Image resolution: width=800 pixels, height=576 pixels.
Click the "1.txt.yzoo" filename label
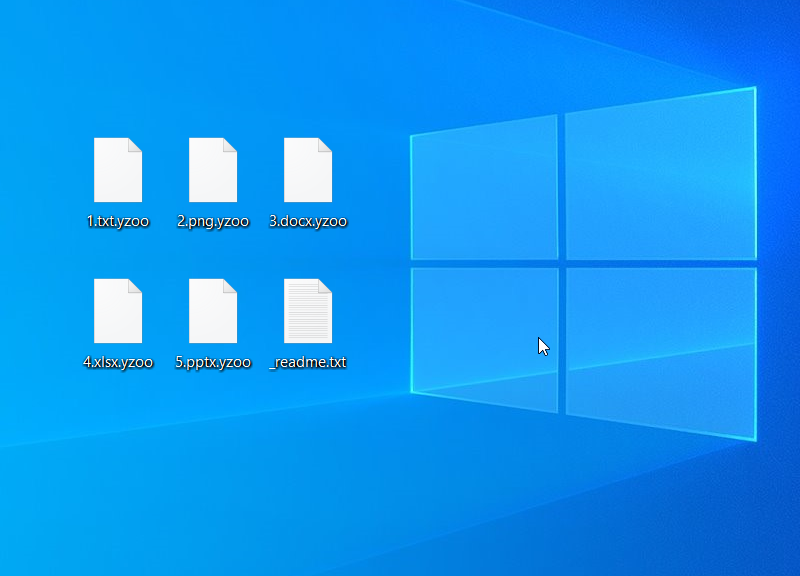pos(118,222)
